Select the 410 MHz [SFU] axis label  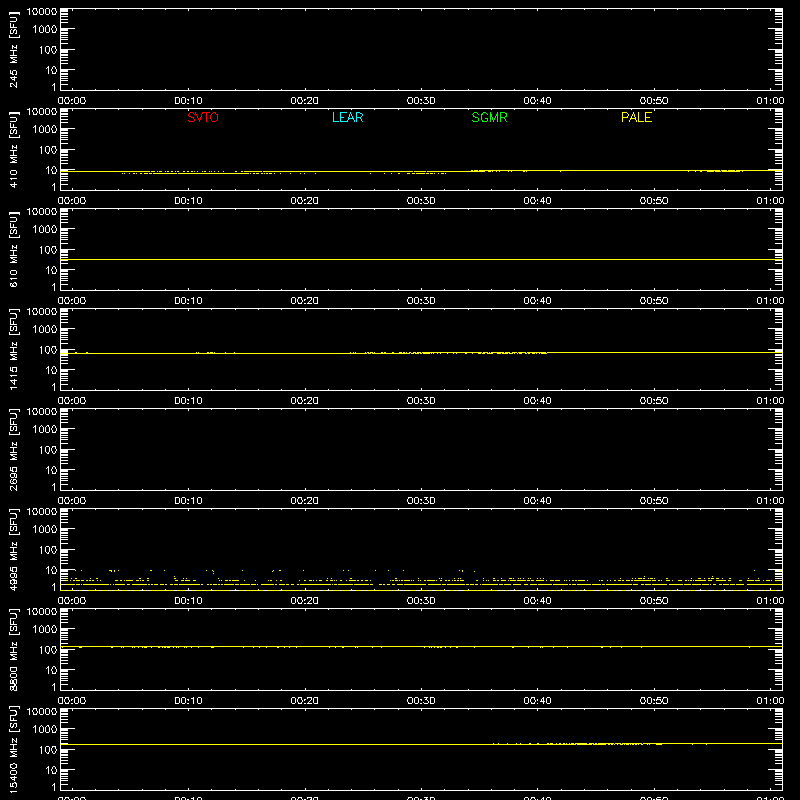[x=13, y=149]
